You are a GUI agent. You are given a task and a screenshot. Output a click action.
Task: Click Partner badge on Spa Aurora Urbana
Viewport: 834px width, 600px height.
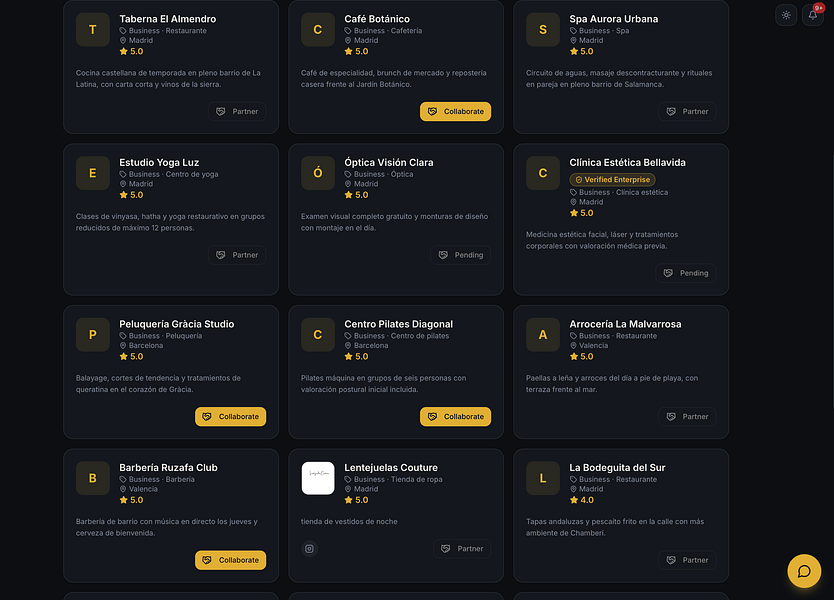click(687, 111)
